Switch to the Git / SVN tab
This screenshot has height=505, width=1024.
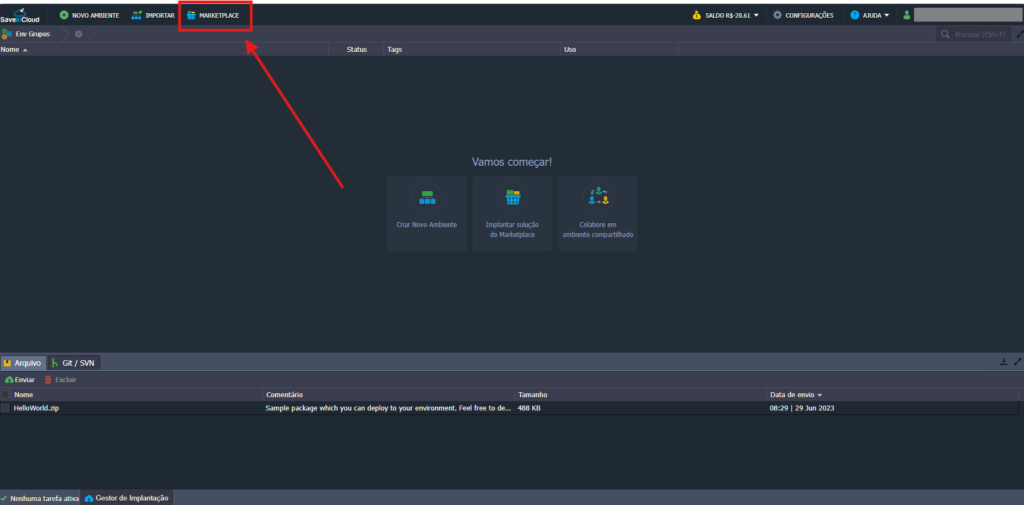pos(72,362)
